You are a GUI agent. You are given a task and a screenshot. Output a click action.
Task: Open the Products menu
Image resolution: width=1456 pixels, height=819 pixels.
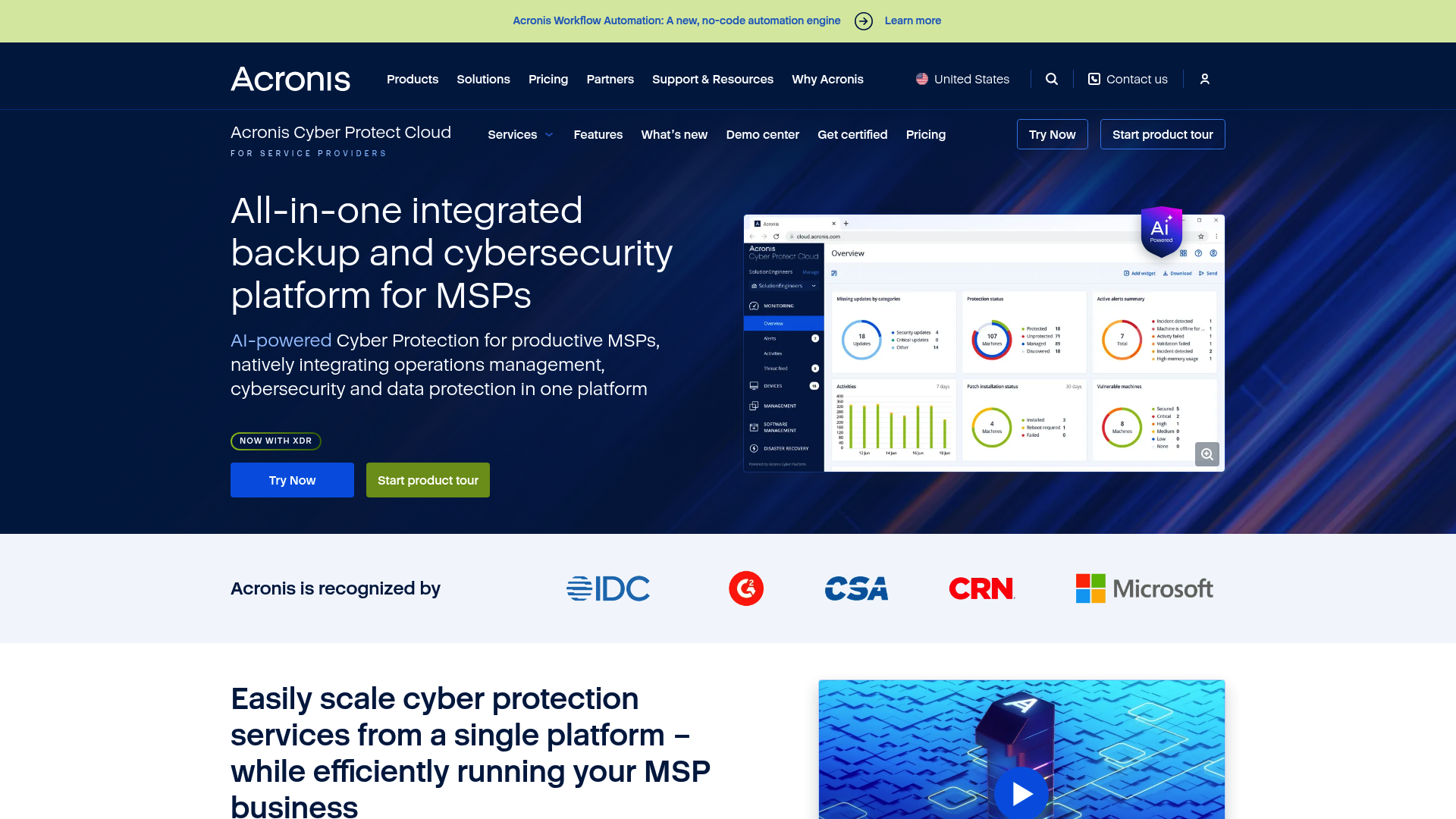click(412, 79)
